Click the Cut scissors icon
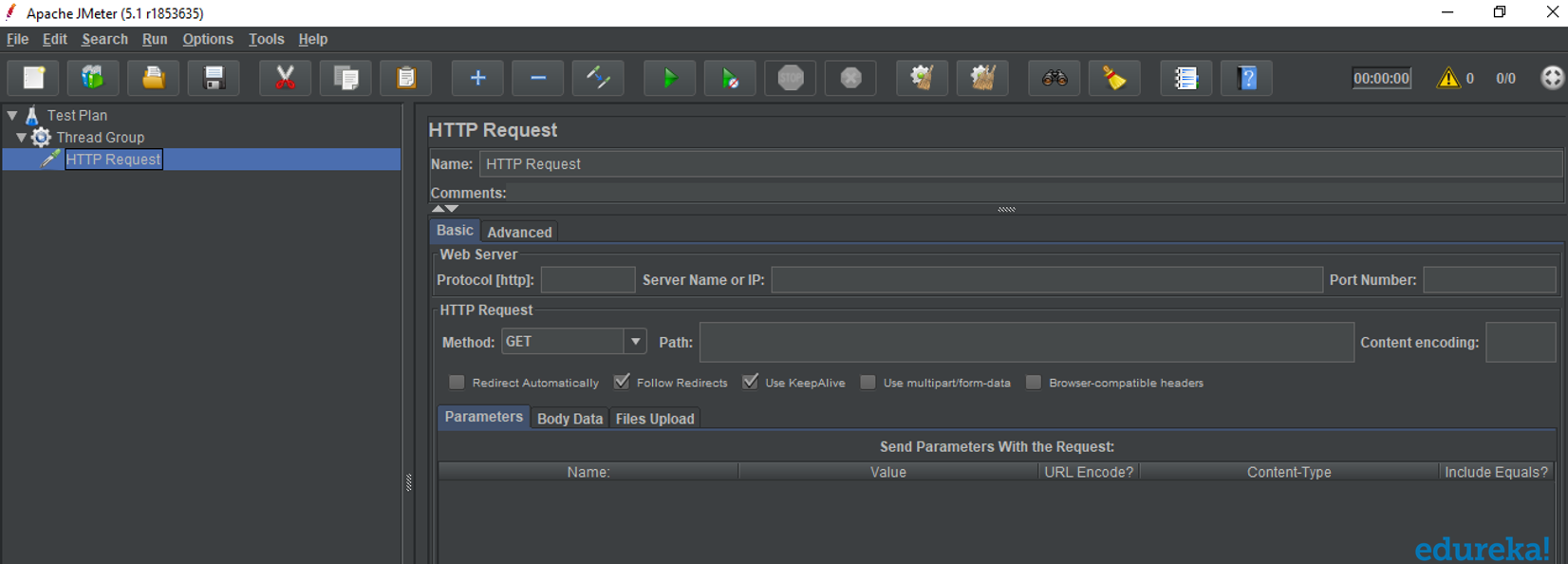Image resolution: width=1568 pixels, height=564 pixels. pyautogui.click(x=285, y=78)
